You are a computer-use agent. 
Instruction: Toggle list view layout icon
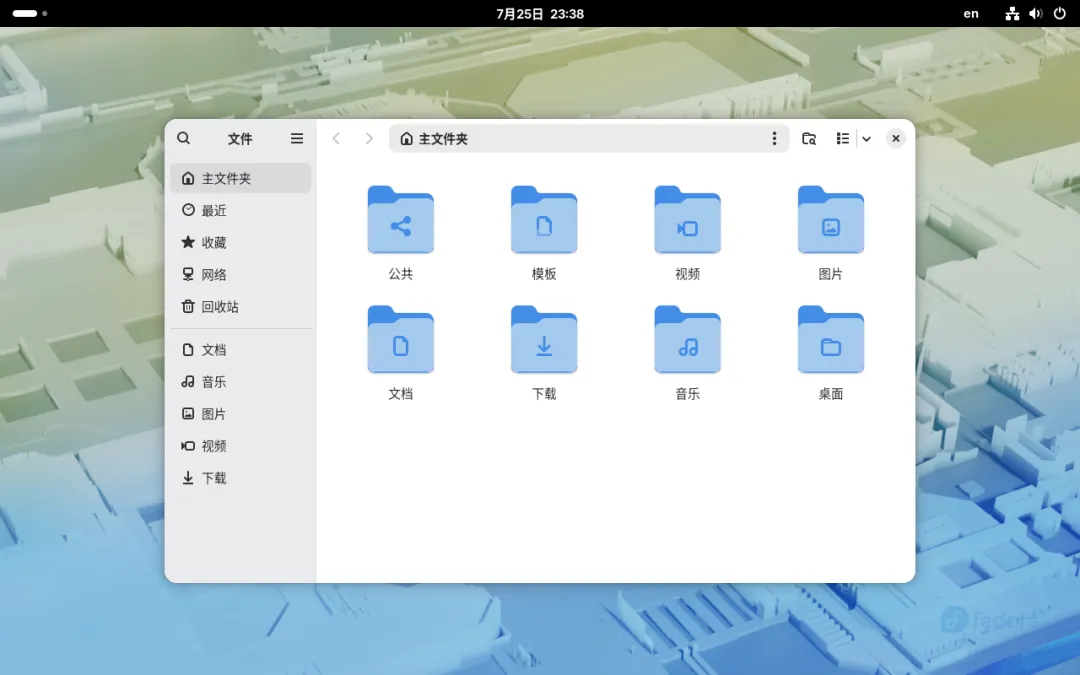842,138
